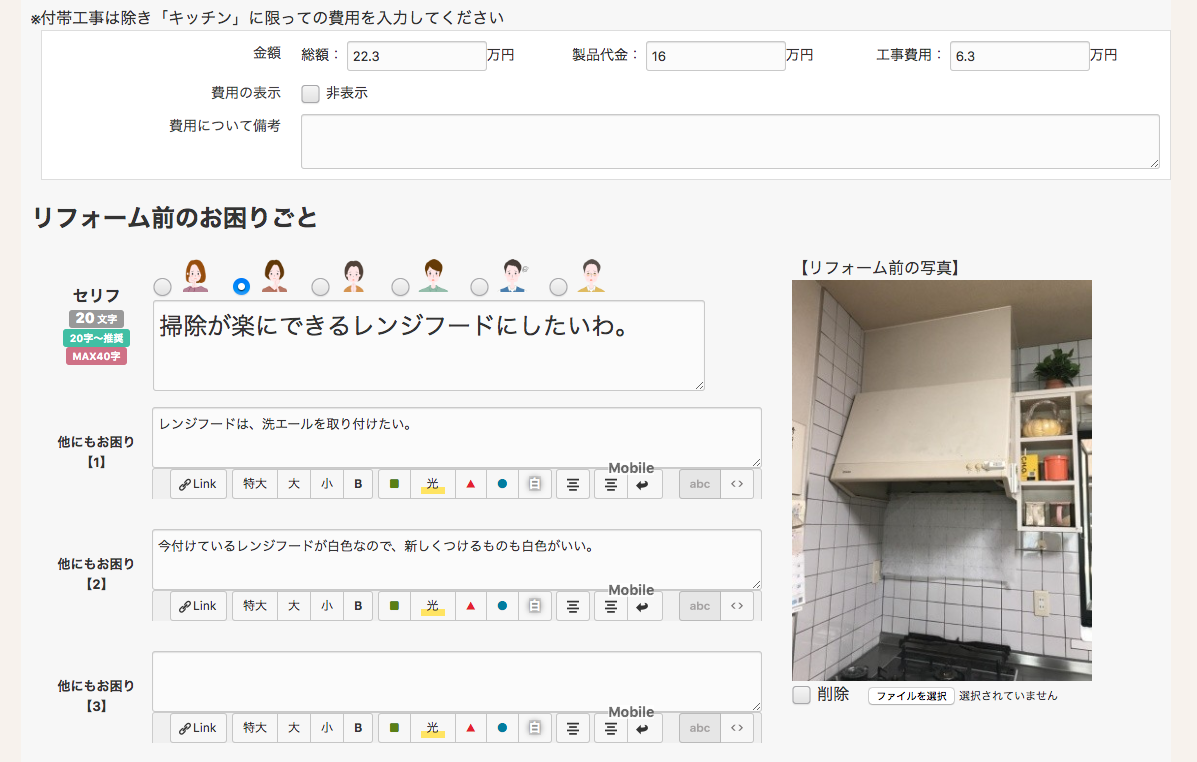1197x762 pixels.
Task: Click blue circle icon in toolbar 【3】
Action: [502, 728]
